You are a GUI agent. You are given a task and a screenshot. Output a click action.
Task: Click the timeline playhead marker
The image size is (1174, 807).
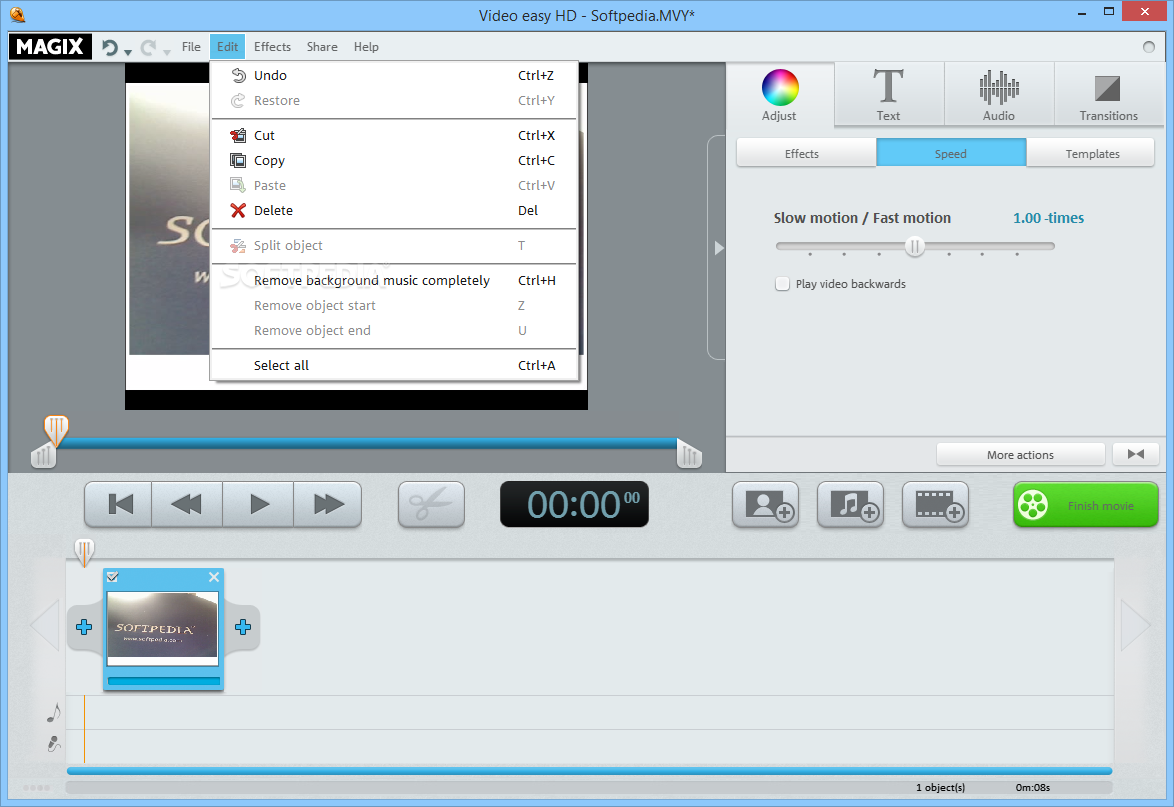84,552
